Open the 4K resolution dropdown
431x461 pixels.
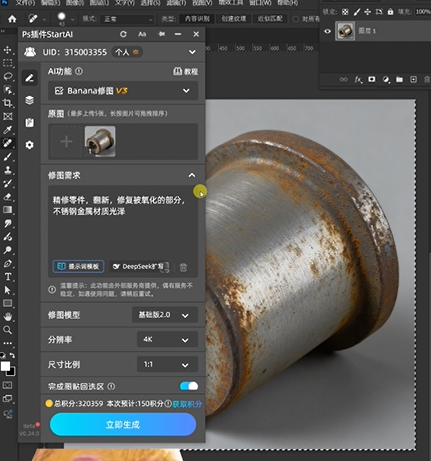167,340
